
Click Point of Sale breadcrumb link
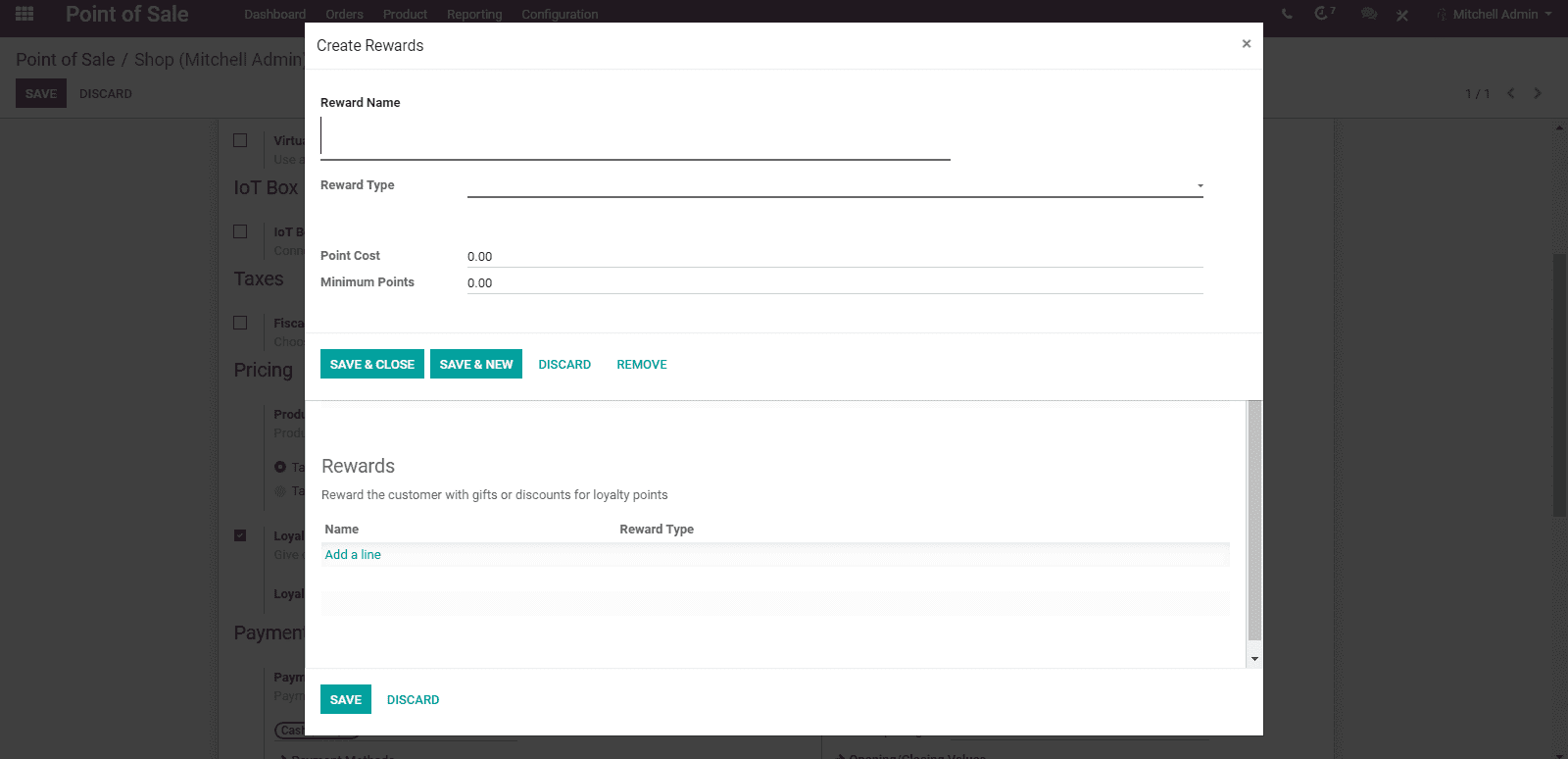tap(66, 59)
